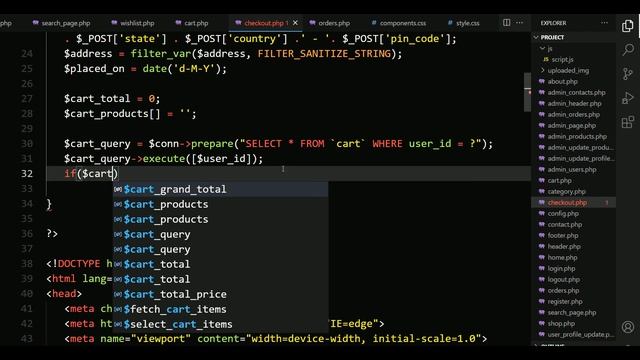Choose $select_cart_items from the suggestions
The height and width of the screenshot is (360, 640).
click(220, 324)
